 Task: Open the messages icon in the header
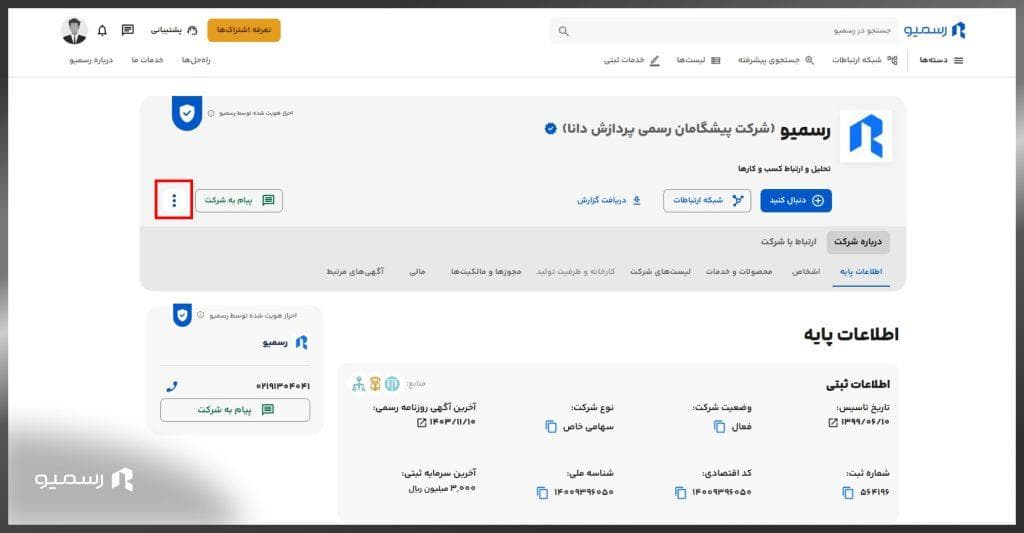click(128, 30)
